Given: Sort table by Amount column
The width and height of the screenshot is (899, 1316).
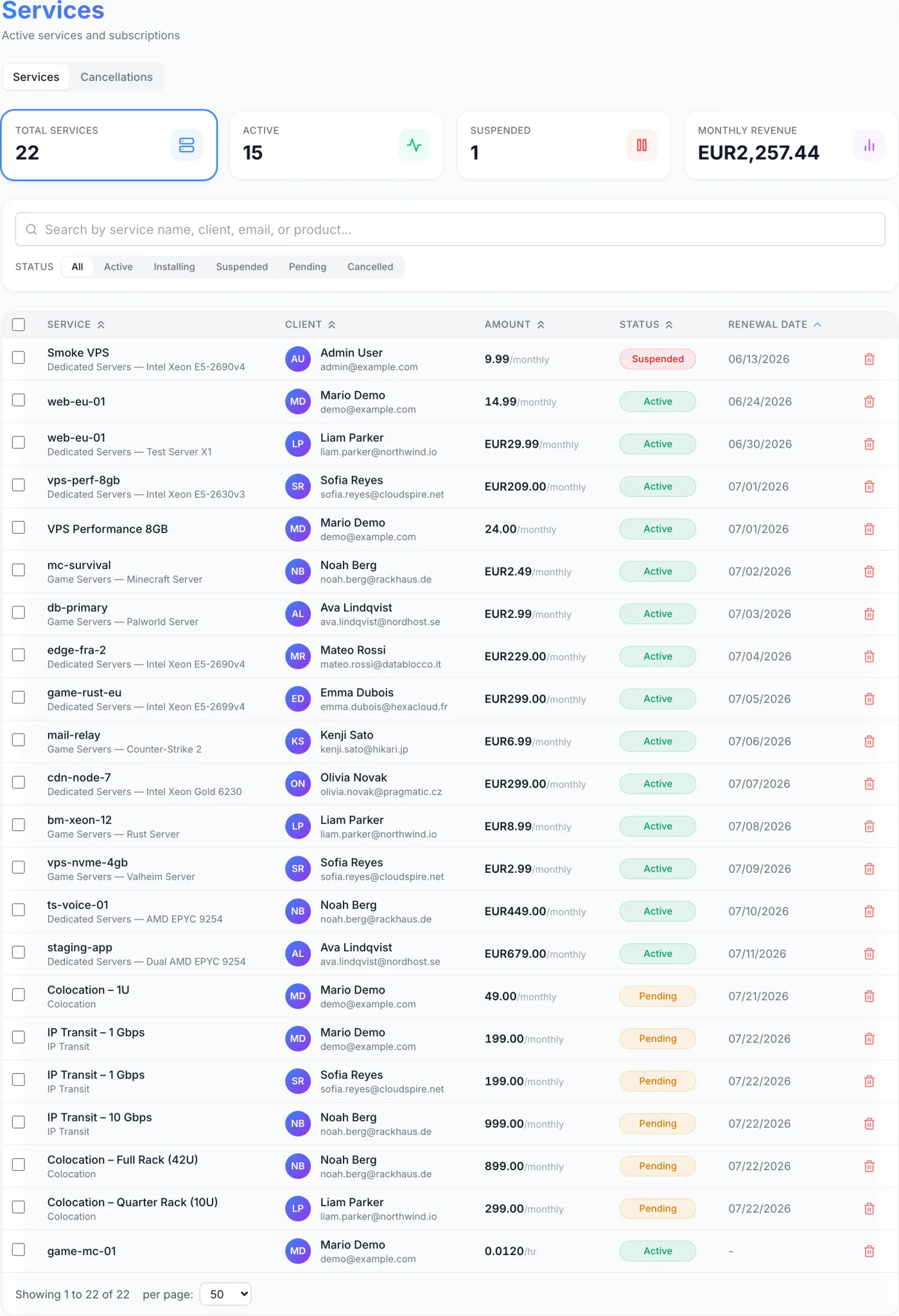Looking at the screenshot, I should click(x=514, y=324).
